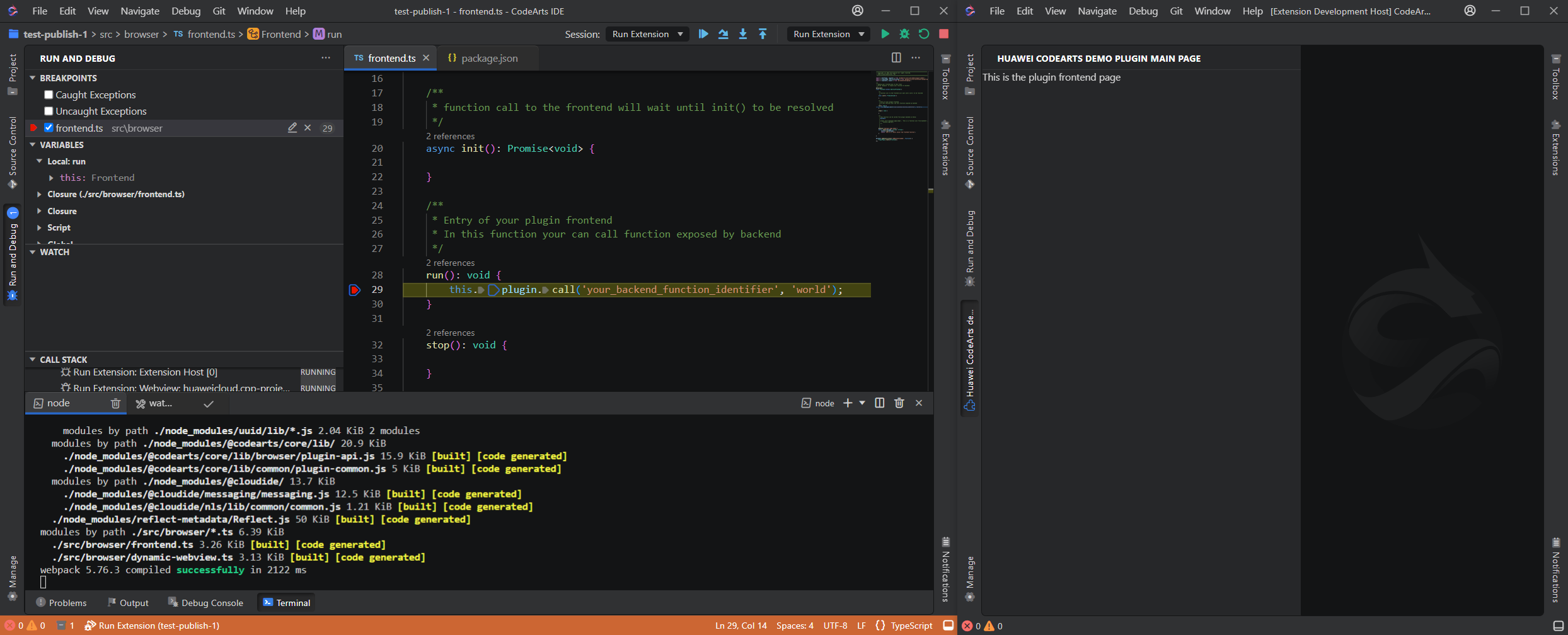
Task: Switch to the package.json tab
Action: (489, 58)
